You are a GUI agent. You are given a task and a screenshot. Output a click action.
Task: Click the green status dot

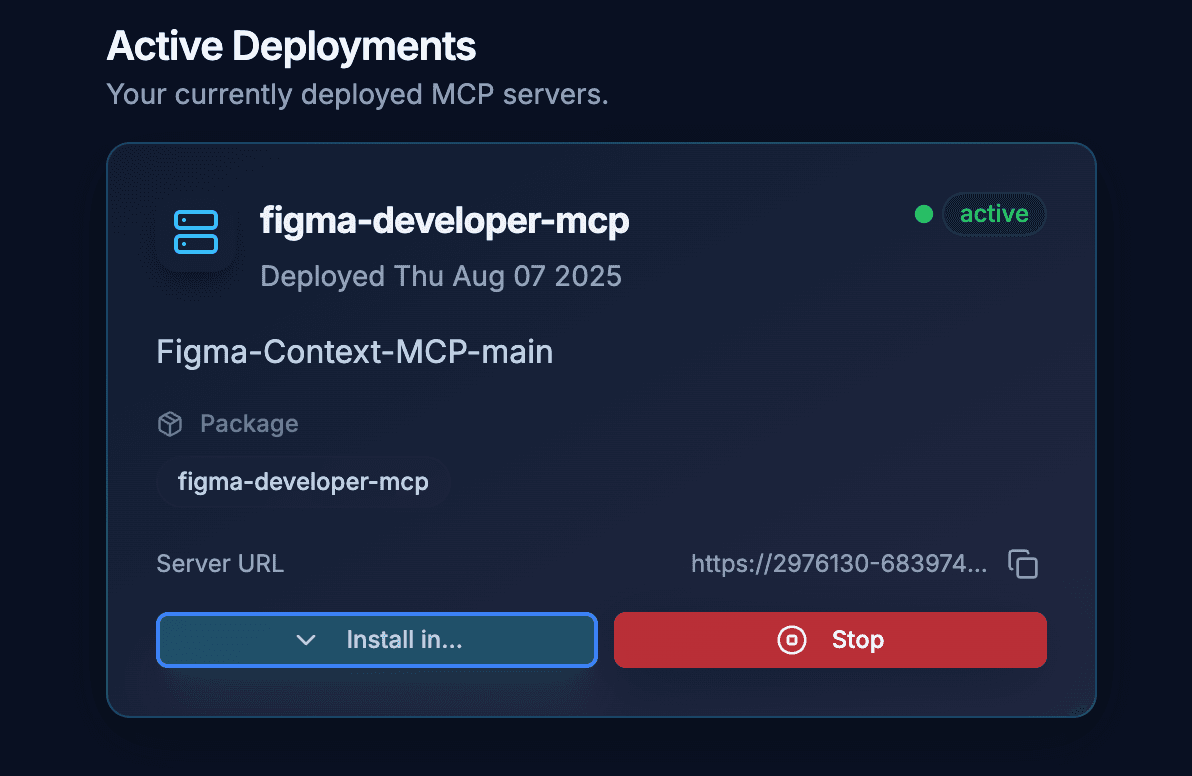(x=924, y=214)
